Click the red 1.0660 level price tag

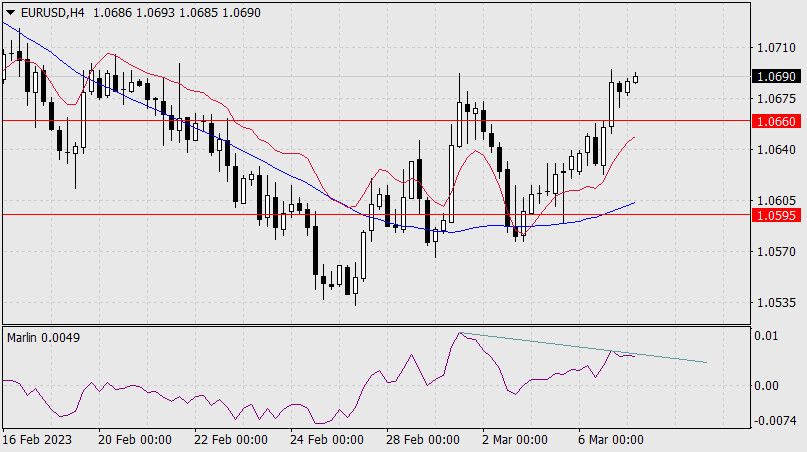(x=776, y=121)
